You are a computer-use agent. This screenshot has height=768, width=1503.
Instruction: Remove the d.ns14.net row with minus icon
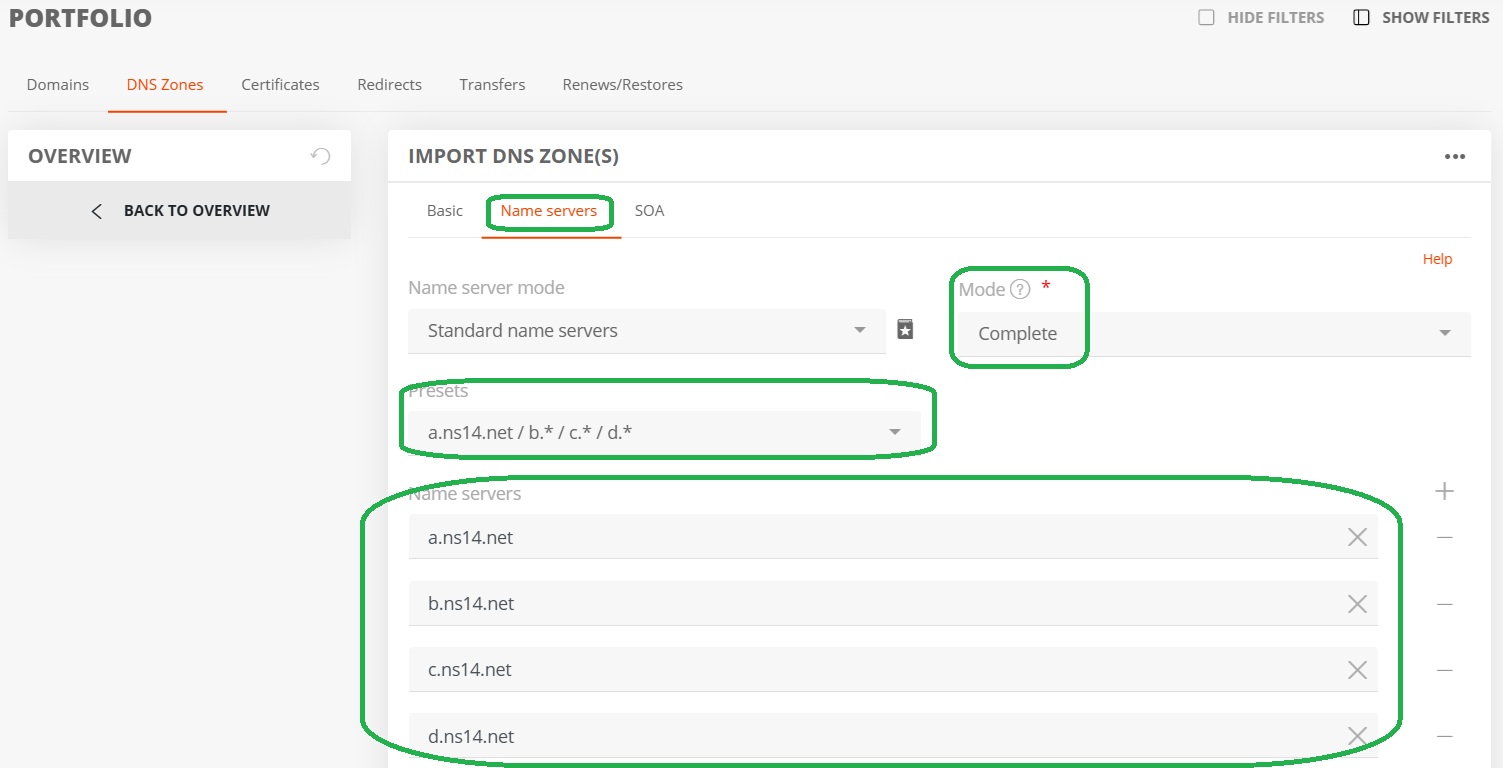(x=1444, y=736)
